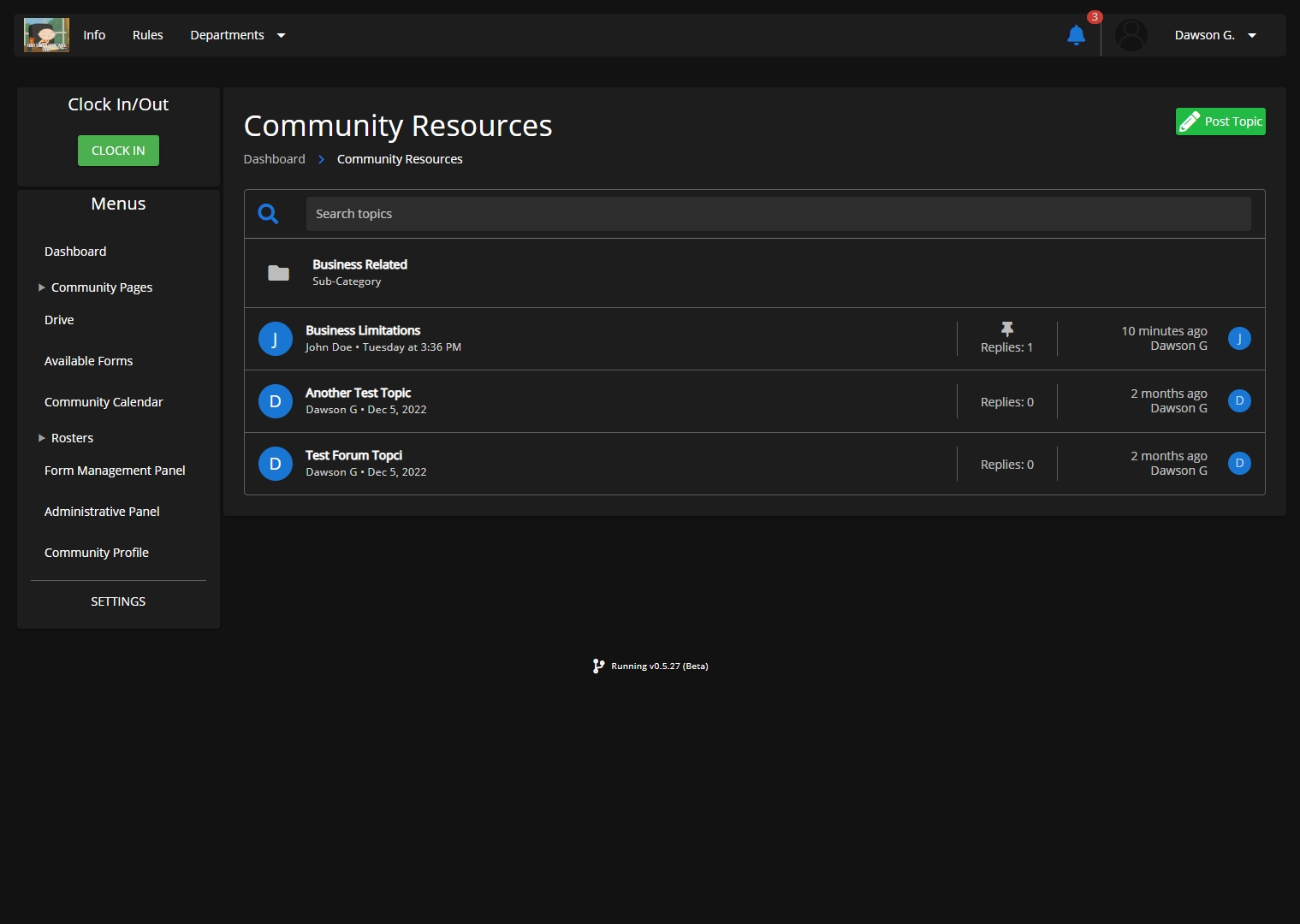
Task: Click the pin icon on Business Limitations
Action: pos(1006,329)
